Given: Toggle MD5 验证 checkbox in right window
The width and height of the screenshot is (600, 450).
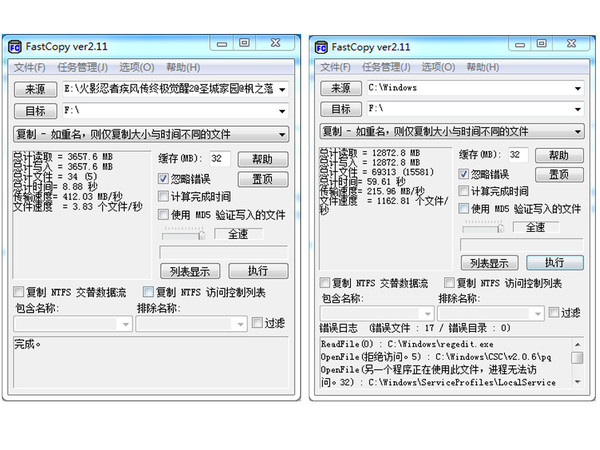Looking at the screenshot, I should 463,209.
